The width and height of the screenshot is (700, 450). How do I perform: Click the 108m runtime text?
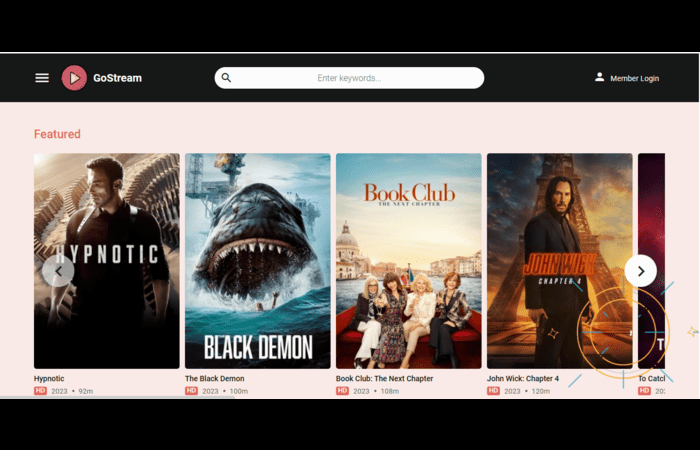(x=390, y=392)
